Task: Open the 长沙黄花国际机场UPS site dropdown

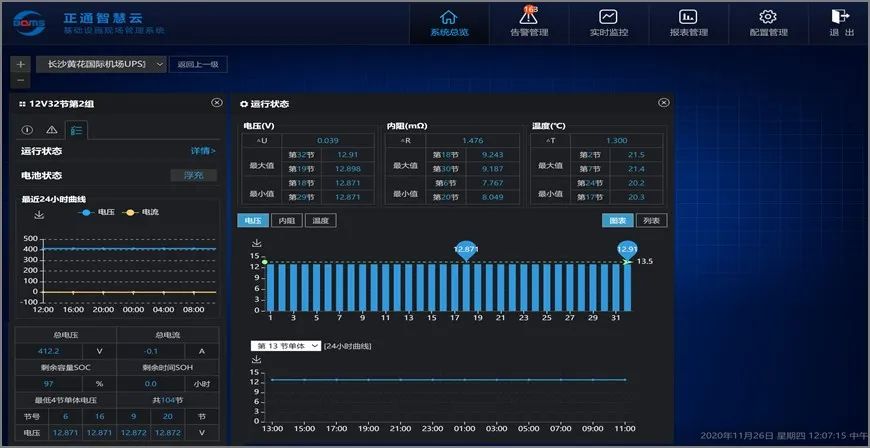Action: coord(101,64)
